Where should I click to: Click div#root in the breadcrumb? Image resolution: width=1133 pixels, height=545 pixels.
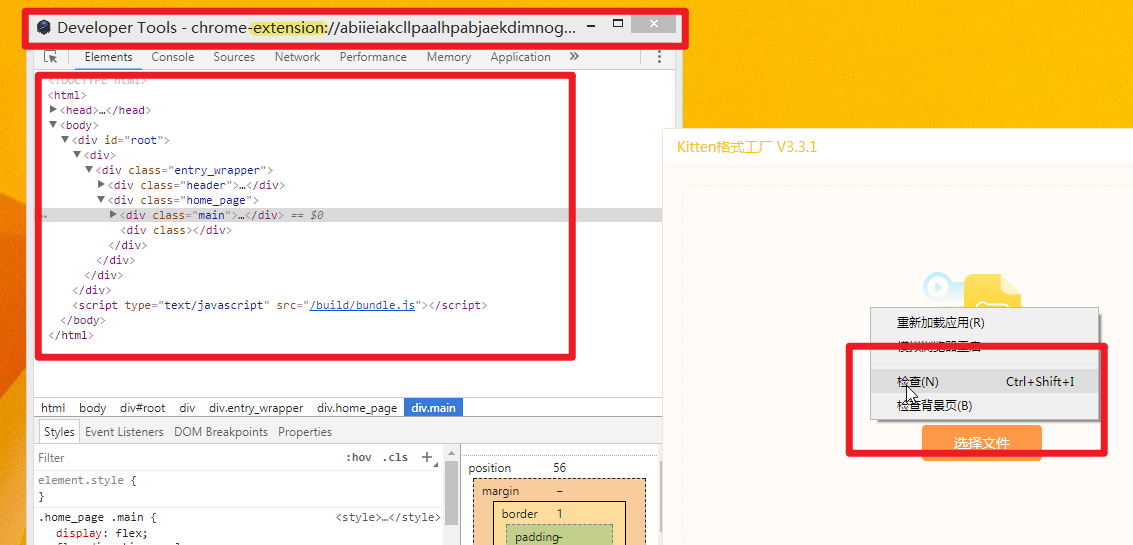tap(142, 408)
